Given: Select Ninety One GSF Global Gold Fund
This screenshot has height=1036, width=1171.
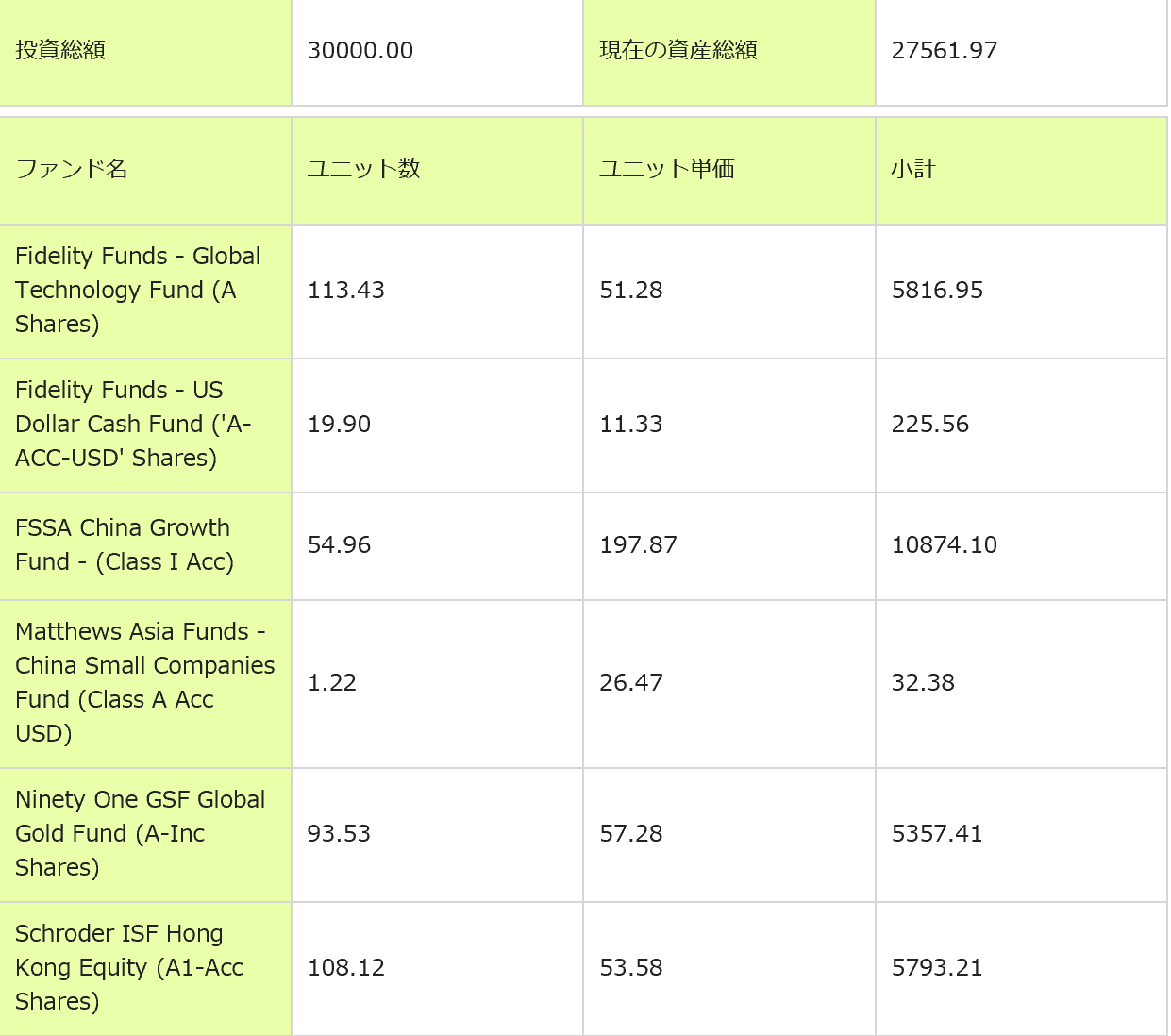Looking at the screenshot, I should (x=140, y=833).
